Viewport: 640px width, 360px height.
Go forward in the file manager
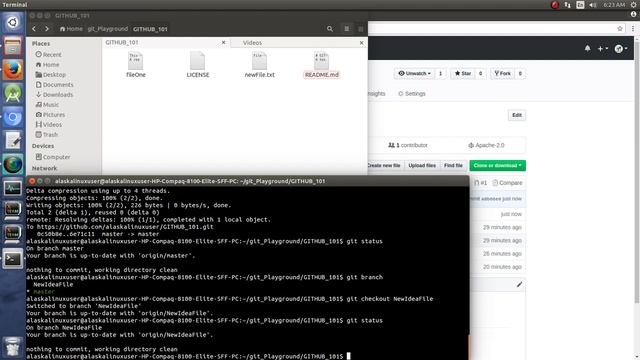(x=47, y=29)
